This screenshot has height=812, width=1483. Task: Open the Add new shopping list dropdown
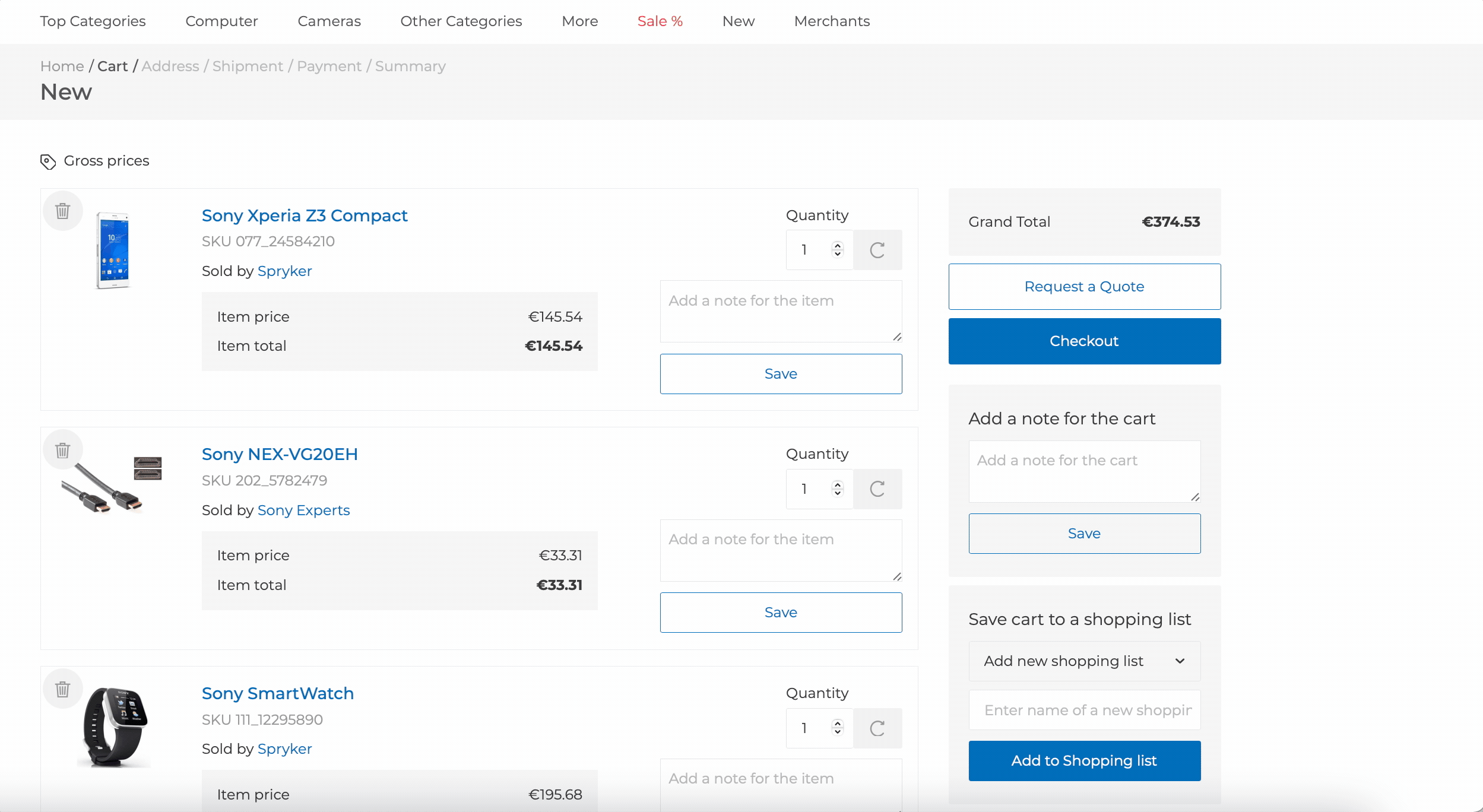point(1085,661)
